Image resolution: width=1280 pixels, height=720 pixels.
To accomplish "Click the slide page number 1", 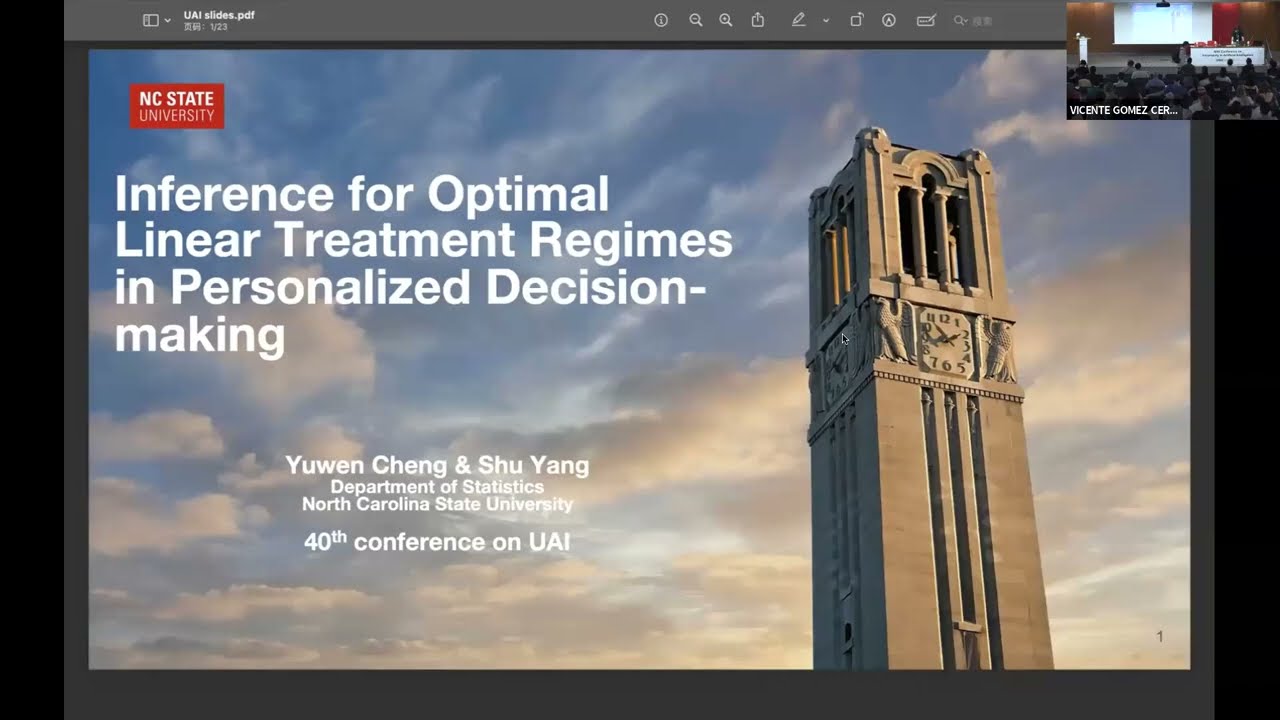I will point(1160,637).
